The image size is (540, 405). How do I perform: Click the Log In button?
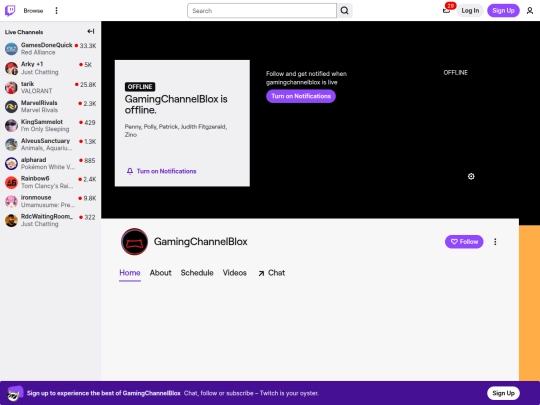[470, 11]
